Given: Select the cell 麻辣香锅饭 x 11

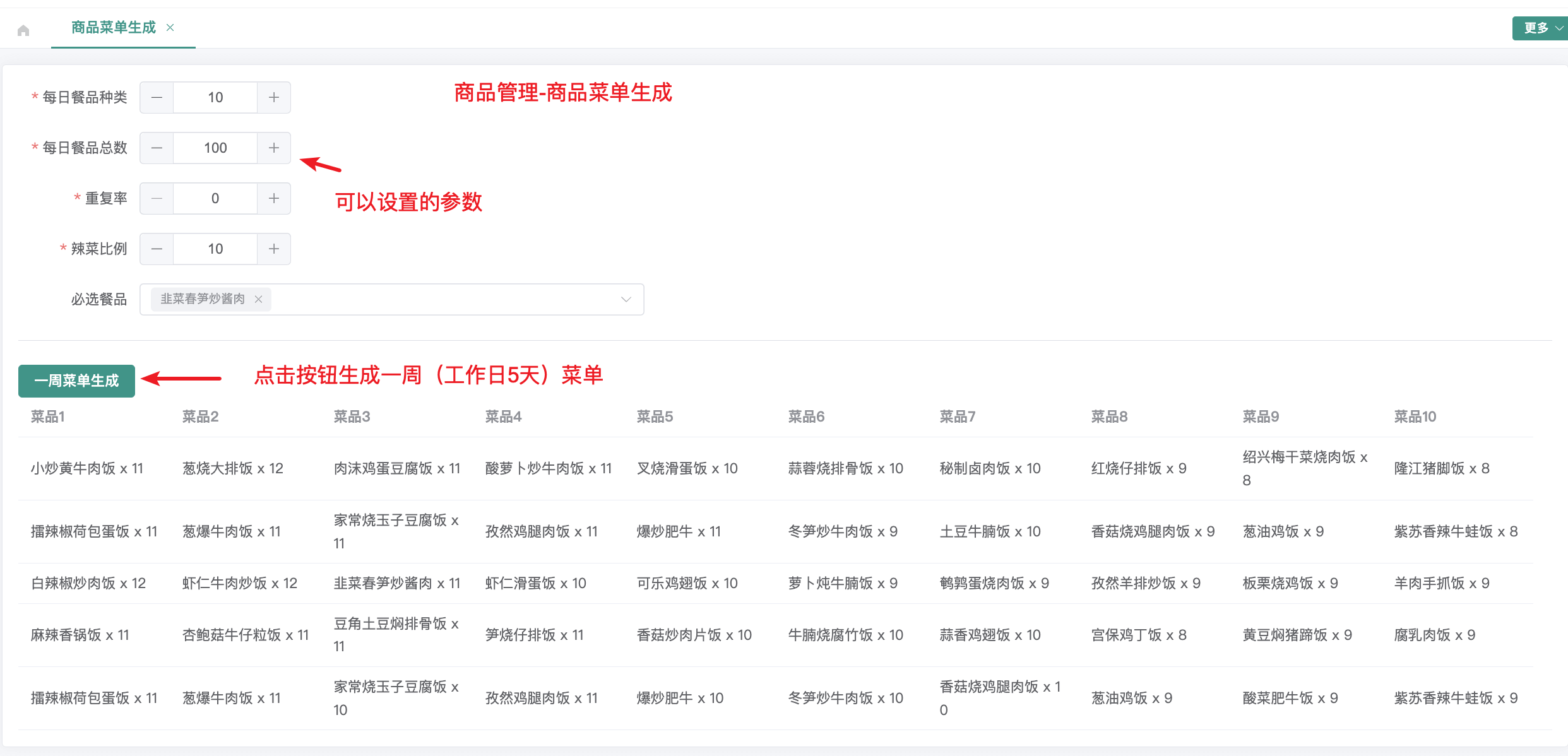Looking at the screenshot, I should pos(80,635).
